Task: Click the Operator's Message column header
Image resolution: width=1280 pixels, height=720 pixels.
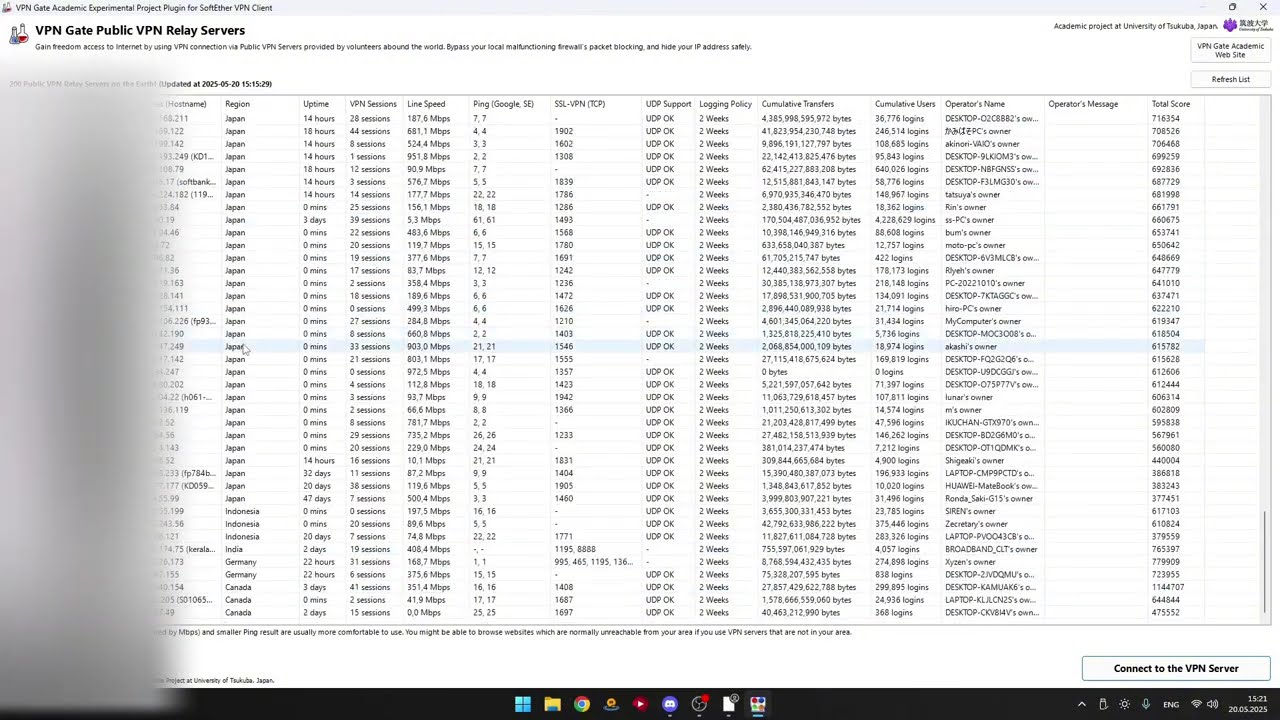Action: pos(1096,104)
